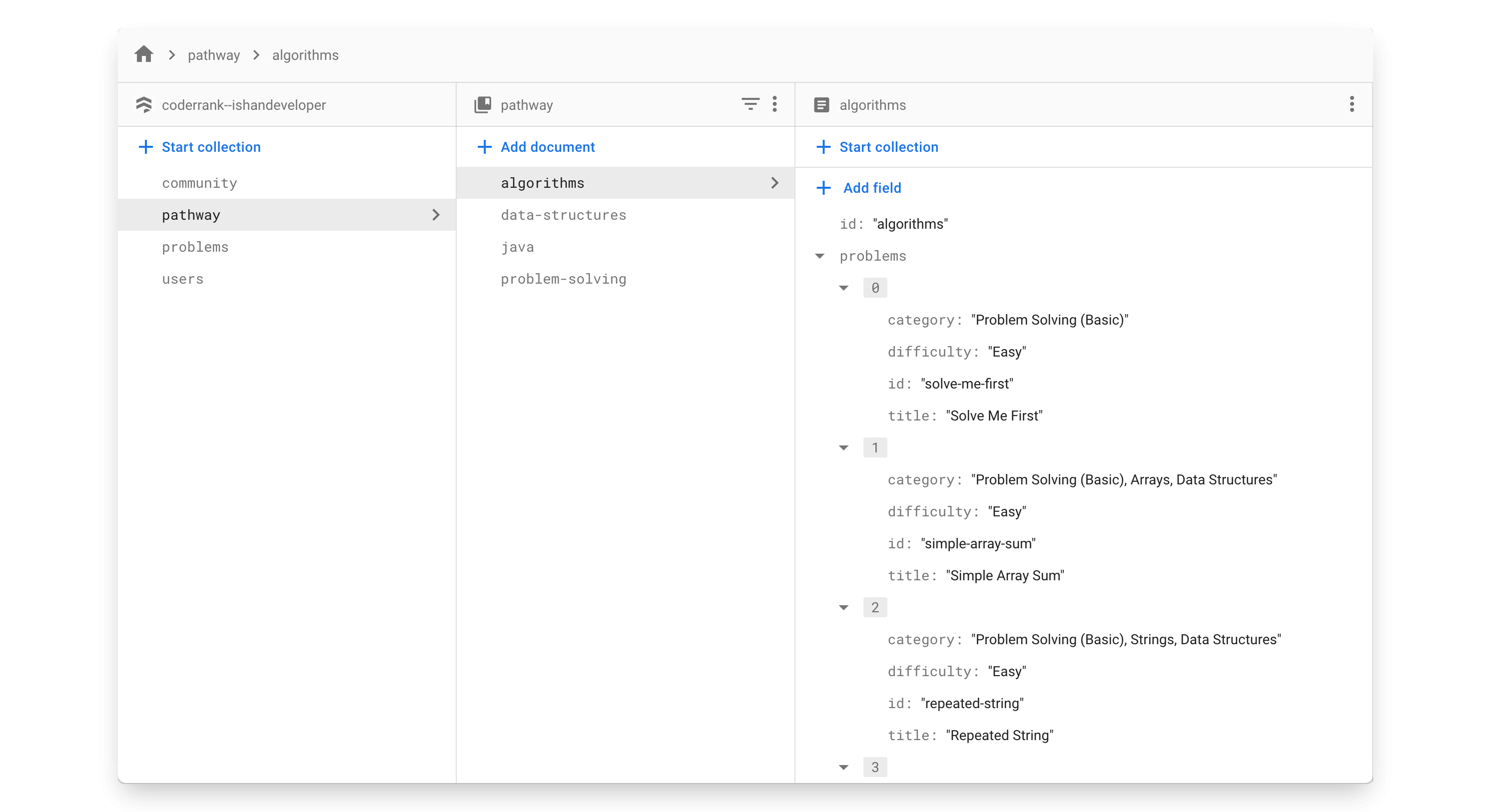Click the id value "solve-me-first"

[967, 384]
